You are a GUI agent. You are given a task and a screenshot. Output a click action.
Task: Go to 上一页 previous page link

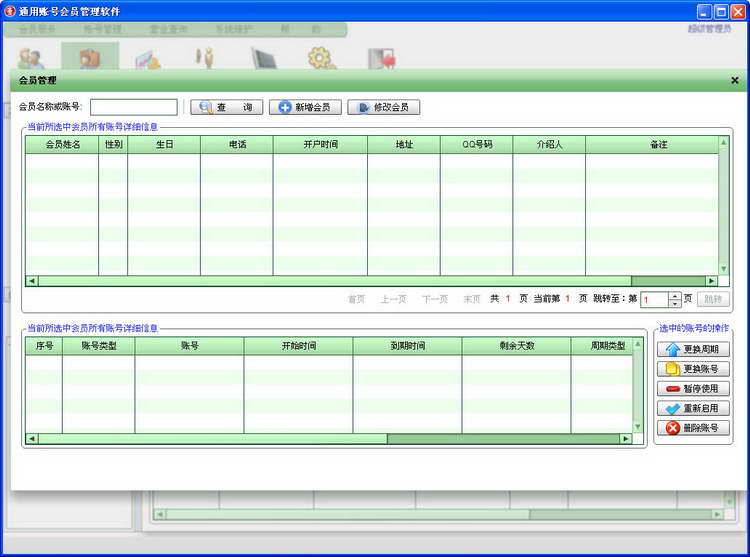coord(393,299)
